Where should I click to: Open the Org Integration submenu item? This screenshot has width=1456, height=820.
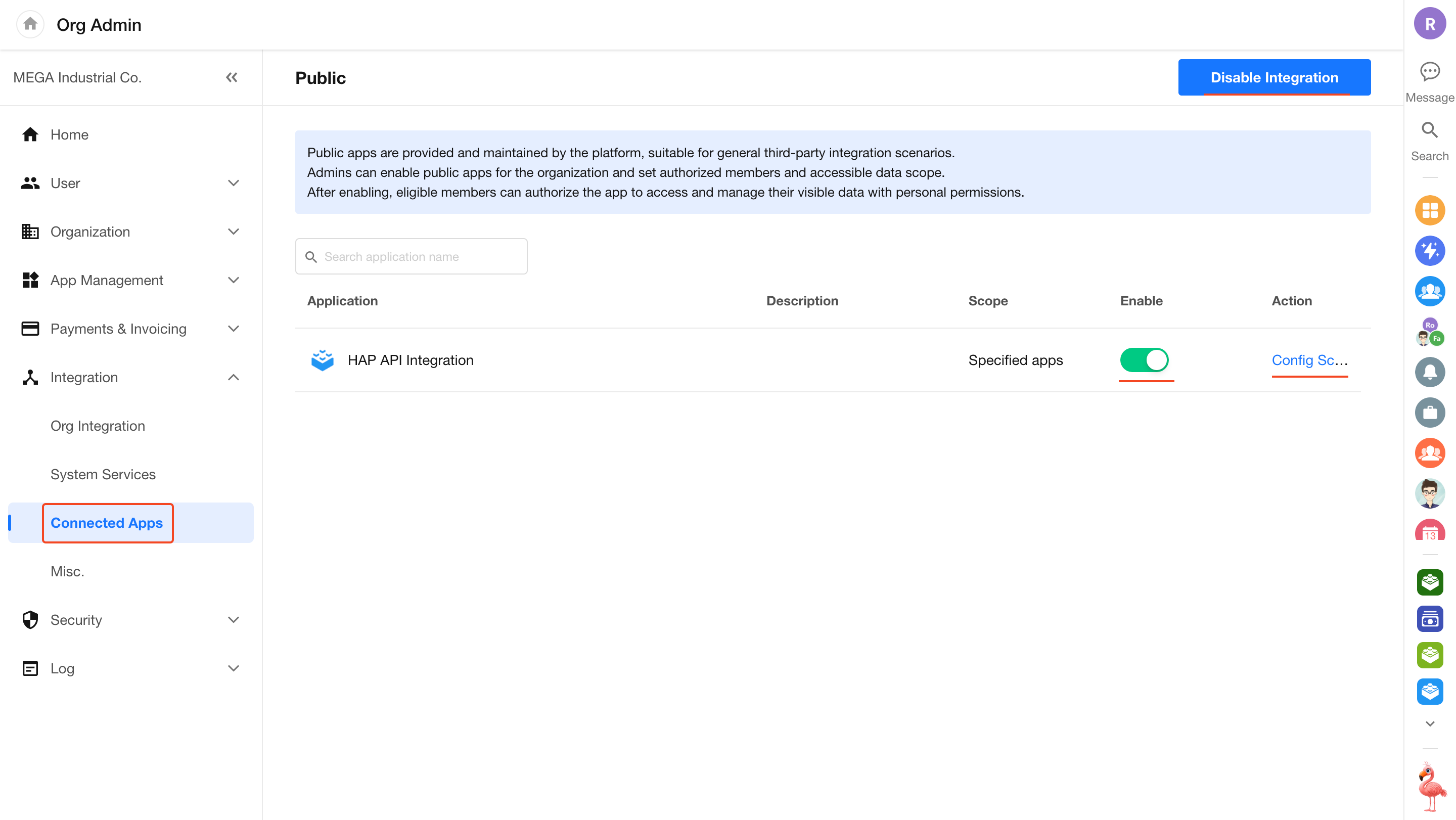98,426
